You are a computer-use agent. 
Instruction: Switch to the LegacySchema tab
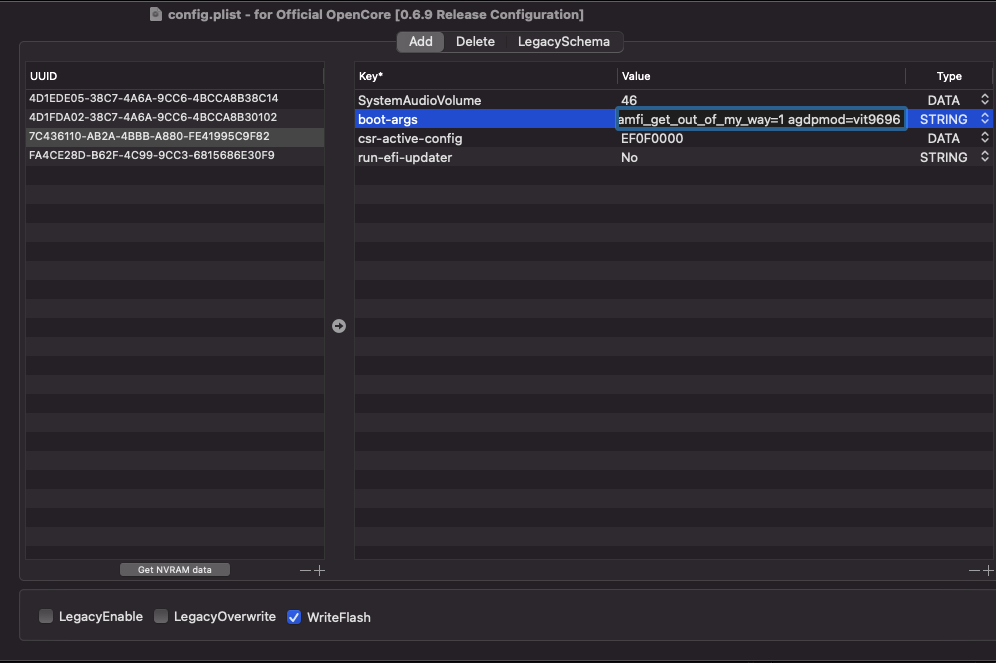(x=563, y=41)
